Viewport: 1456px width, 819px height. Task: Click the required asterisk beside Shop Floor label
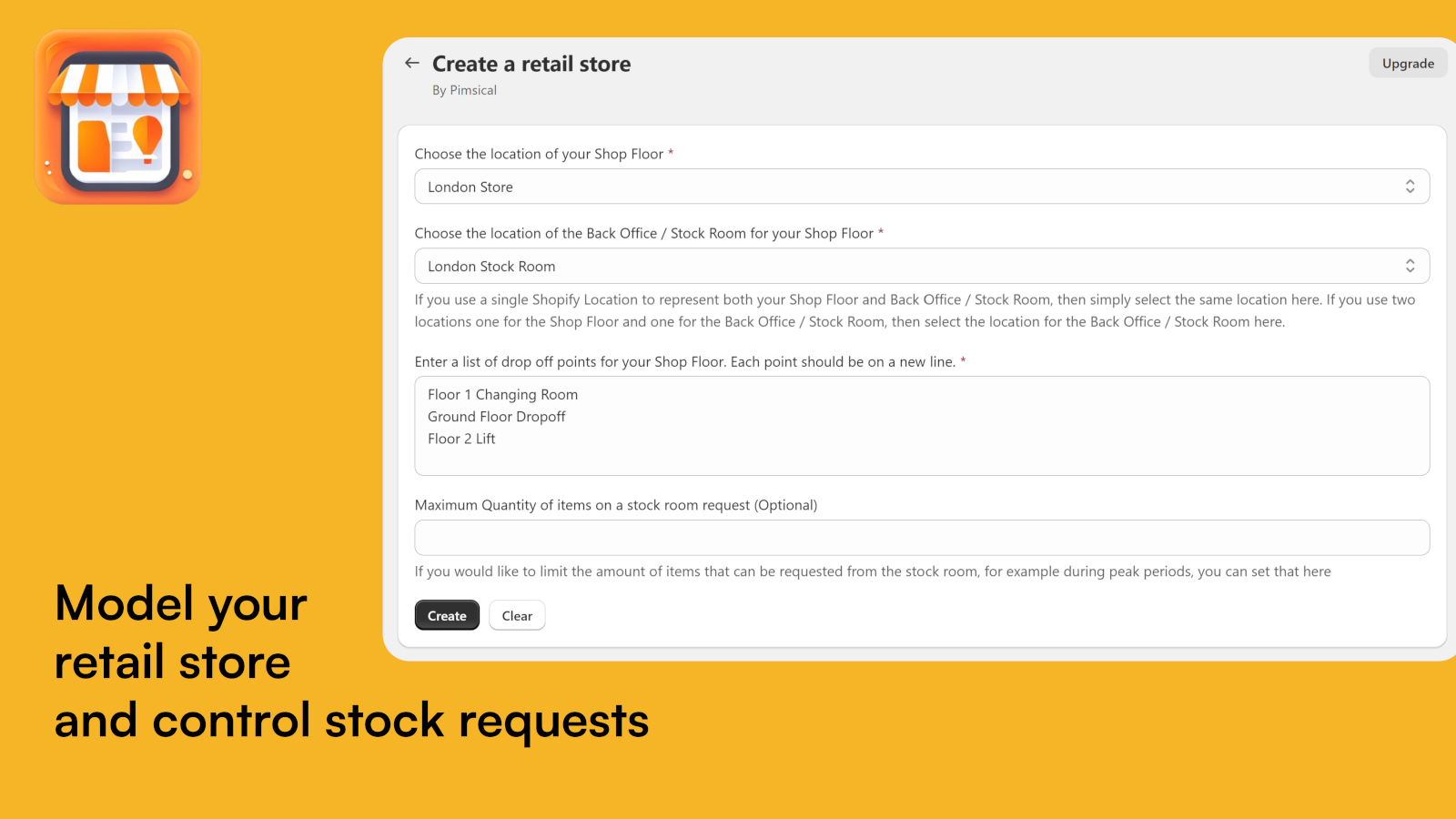(x=671, y=154)
